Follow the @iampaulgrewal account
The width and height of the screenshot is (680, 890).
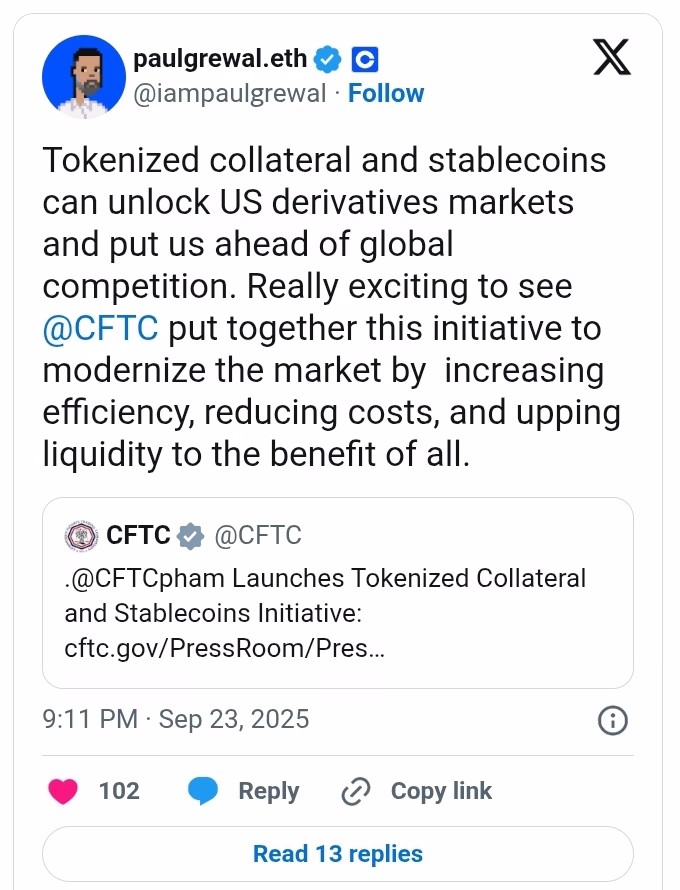pyautogui.click(x=386, y=93)
